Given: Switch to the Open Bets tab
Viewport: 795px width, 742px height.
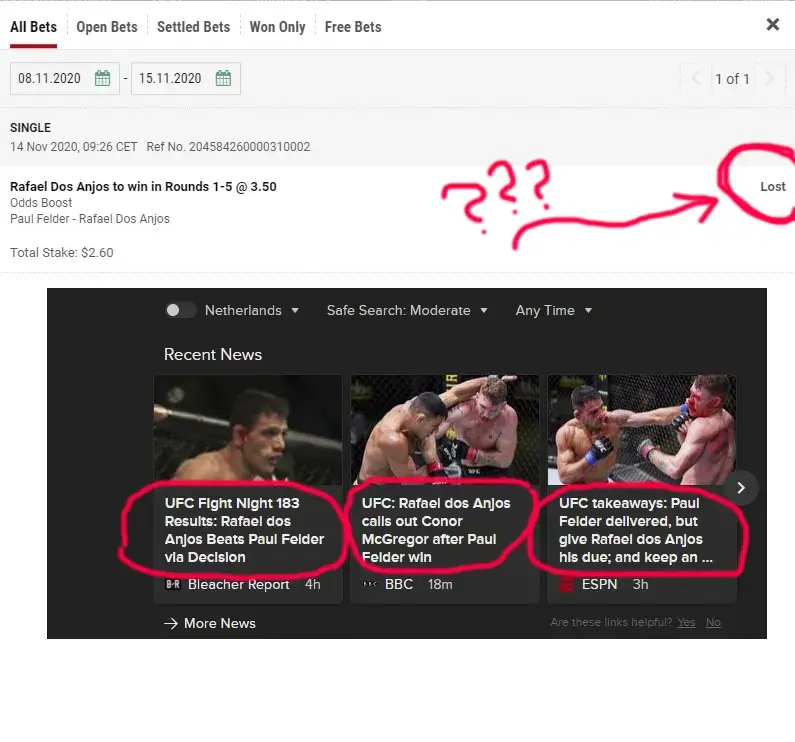Looking at the screenshot, I should pos(107,27).
